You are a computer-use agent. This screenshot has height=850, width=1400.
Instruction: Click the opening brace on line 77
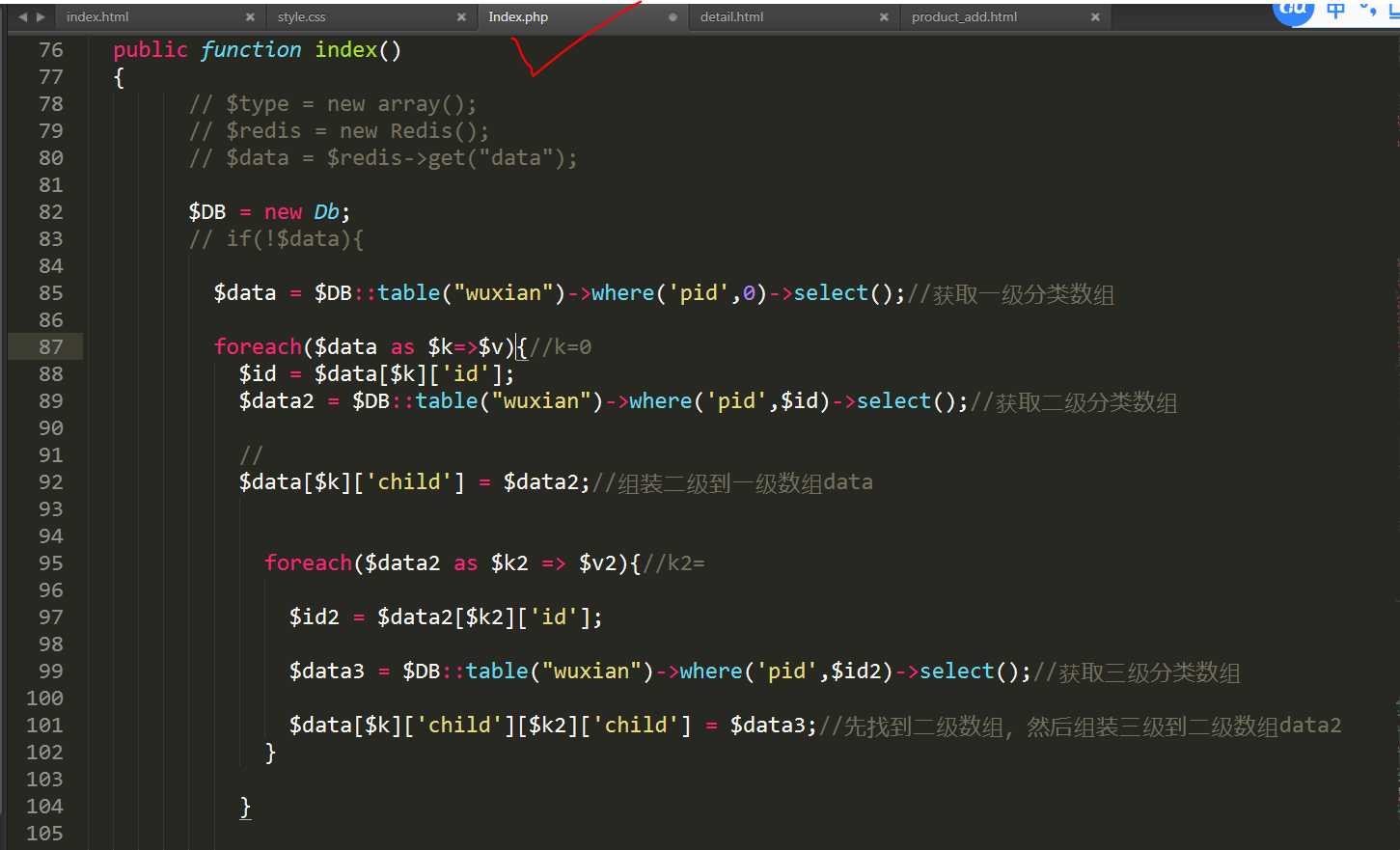pyautogui.click(x=119, y=78)
